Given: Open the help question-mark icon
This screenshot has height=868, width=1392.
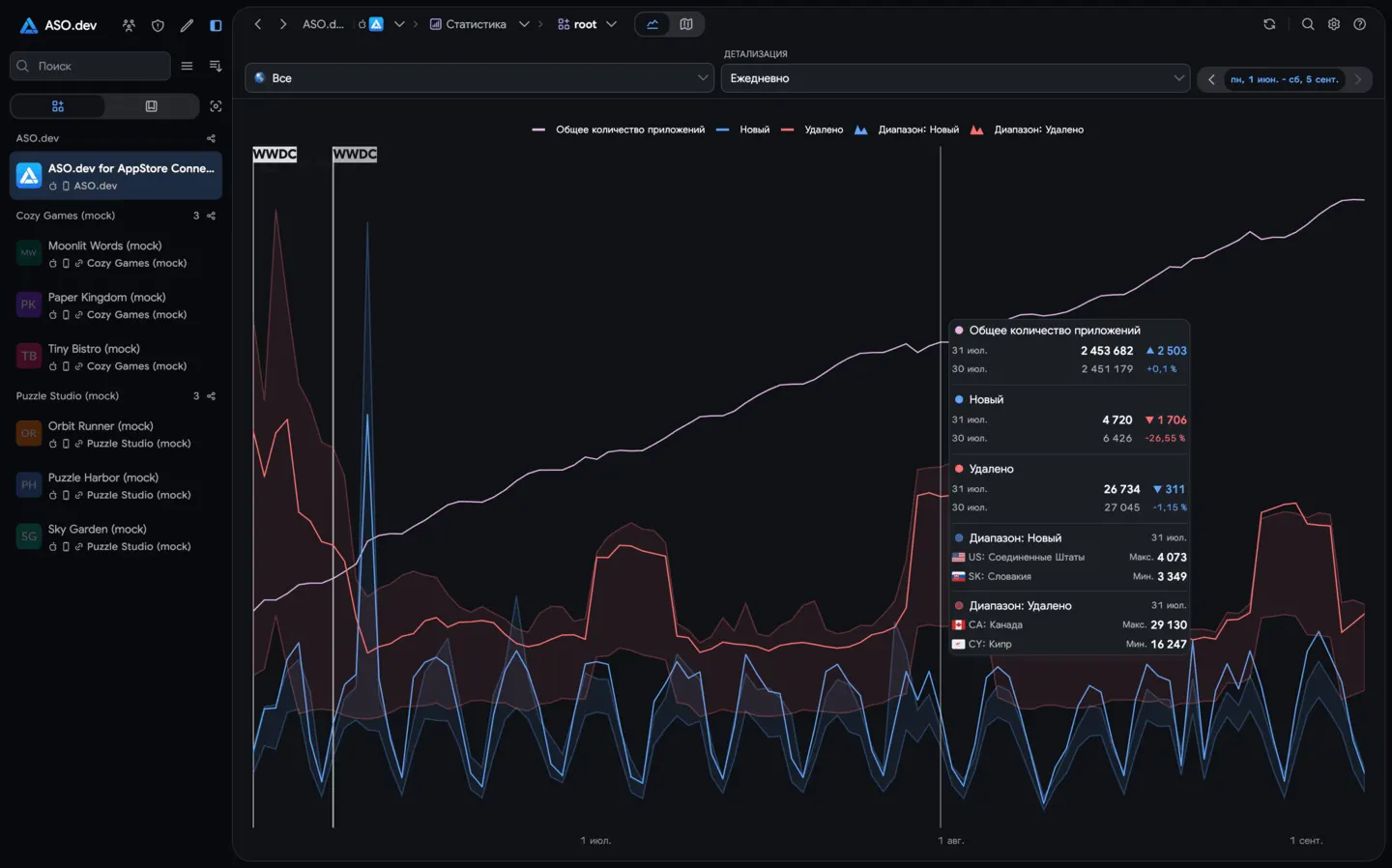Looking at the screenshot, I should [x=1360, y=24].
